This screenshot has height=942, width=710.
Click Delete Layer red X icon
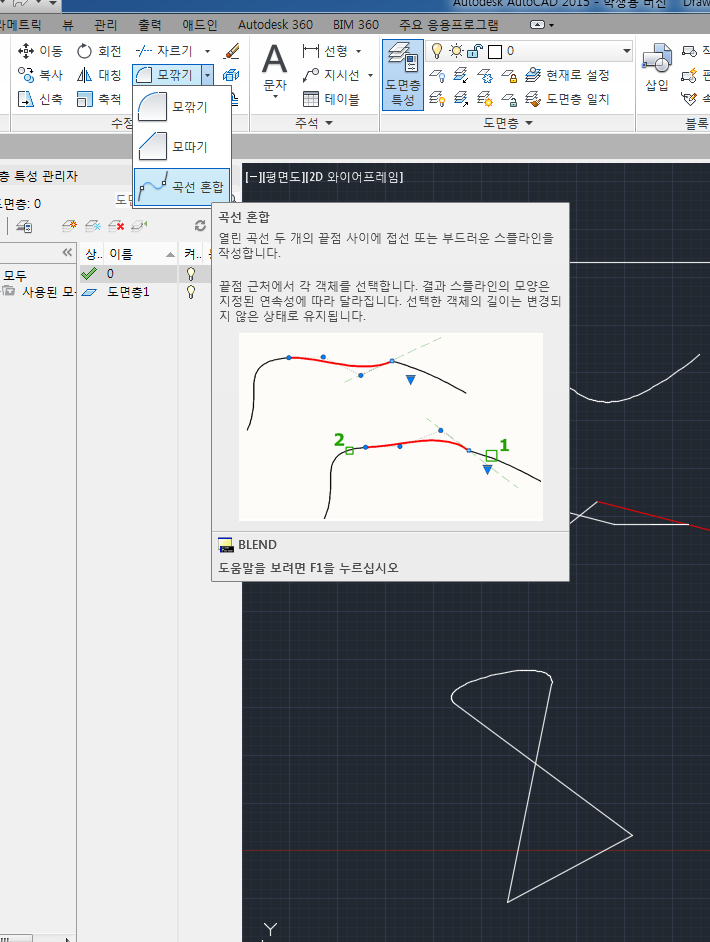(116, 226)
